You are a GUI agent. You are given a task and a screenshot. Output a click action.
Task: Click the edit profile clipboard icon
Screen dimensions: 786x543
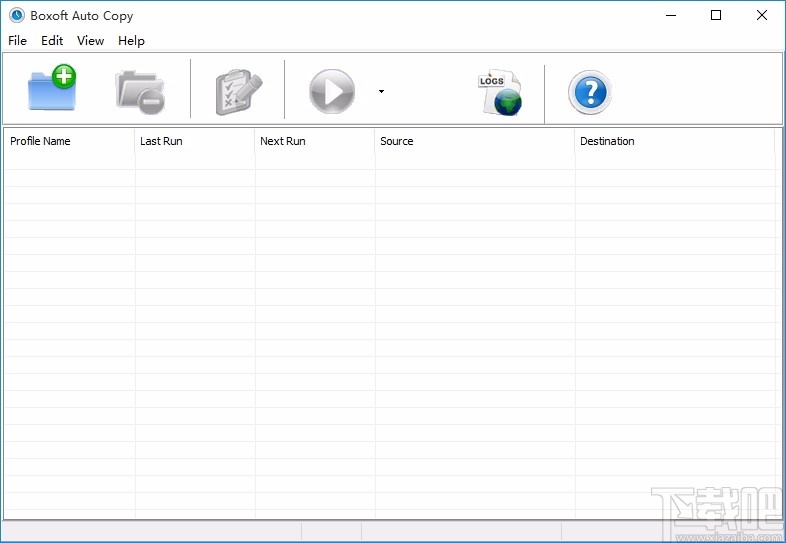pyautogui.click(x=239, y=92)
